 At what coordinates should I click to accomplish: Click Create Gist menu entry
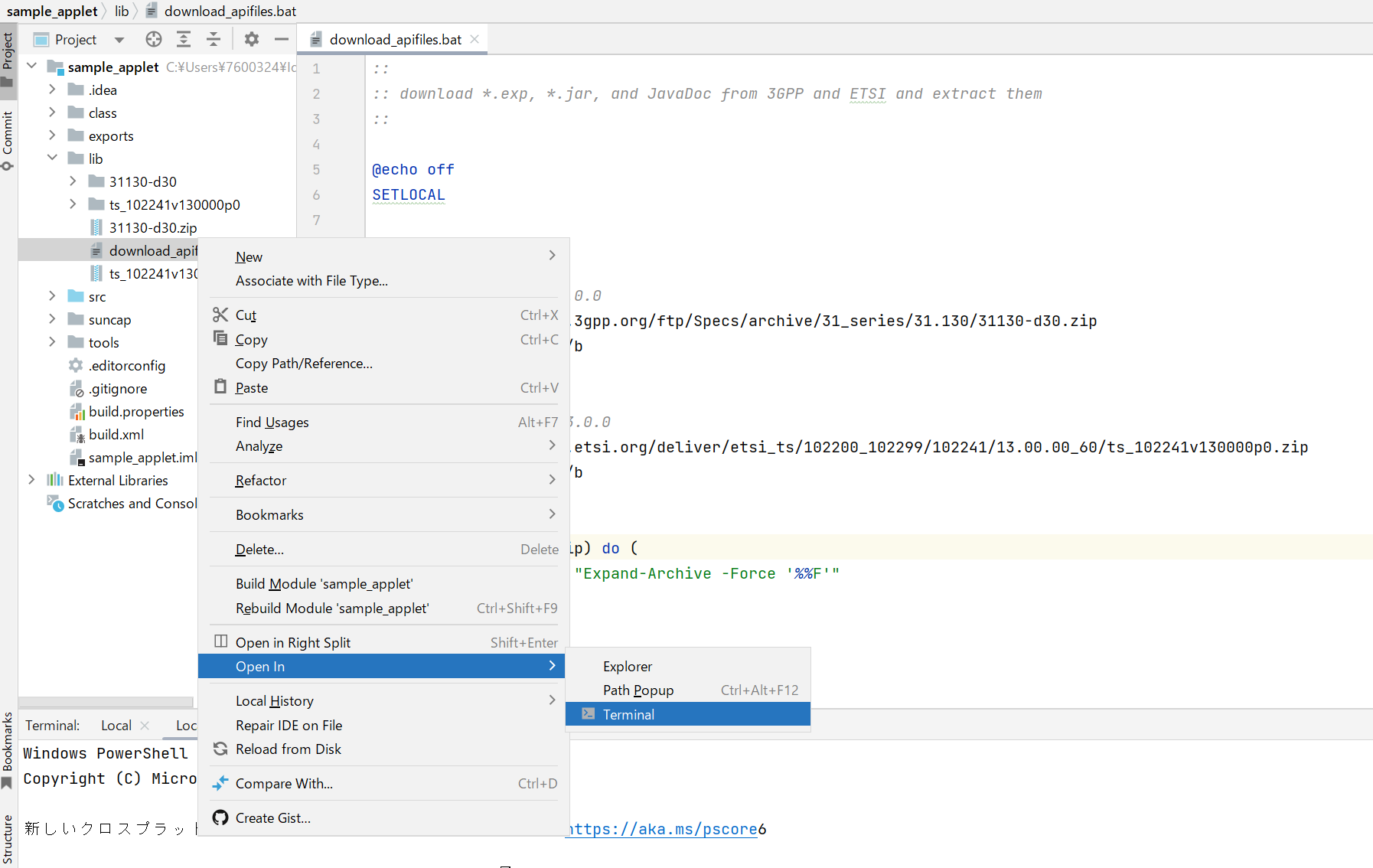pyautogui.click(x=272, y=818)
